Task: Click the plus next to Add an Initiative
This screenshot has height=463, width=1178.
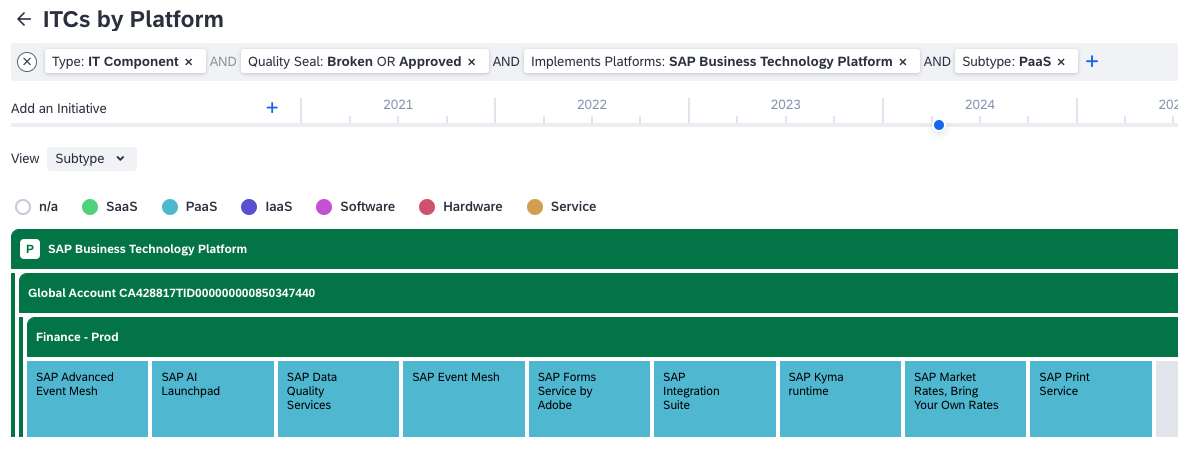Action: click(x=272, y=108)
